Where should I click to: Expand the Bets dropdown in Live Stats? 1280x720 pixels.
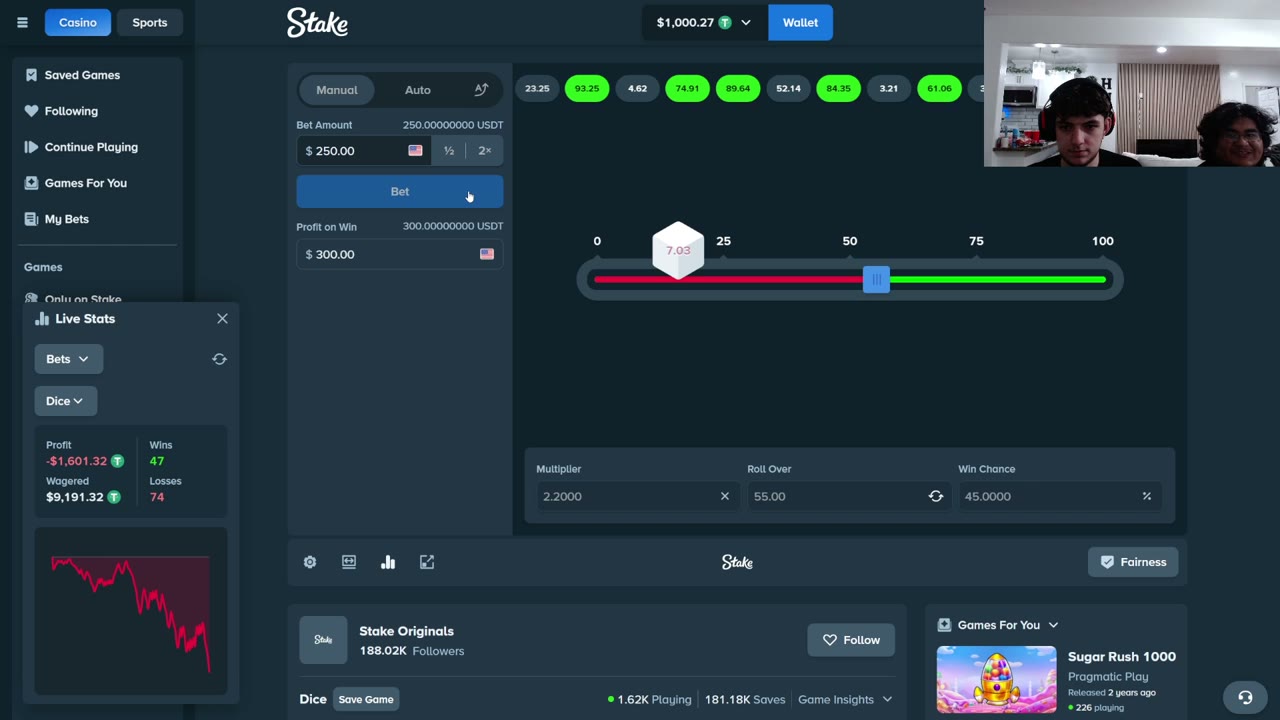click(x=68, y=359)
